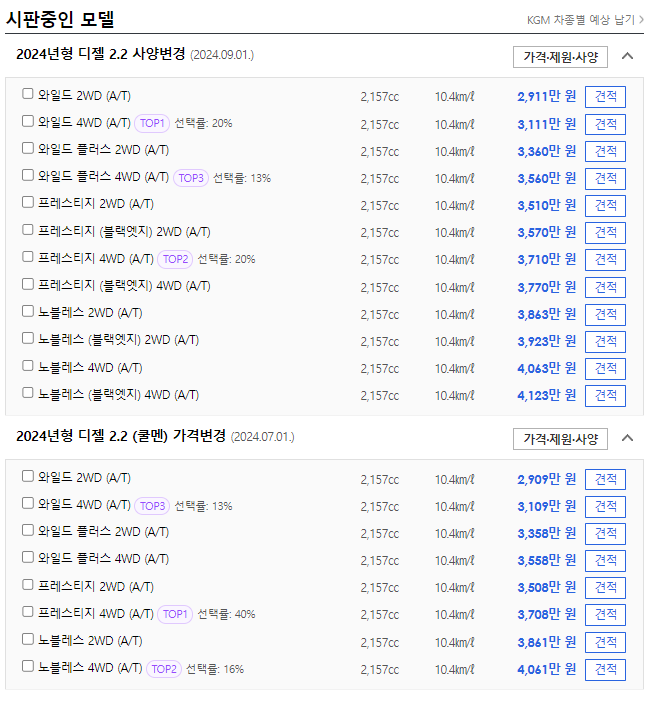Get 견적 for the 3,710만 원 프레스티지 4WD
Viewport: 654px width, 703px height.
click(x=605, y=260)
